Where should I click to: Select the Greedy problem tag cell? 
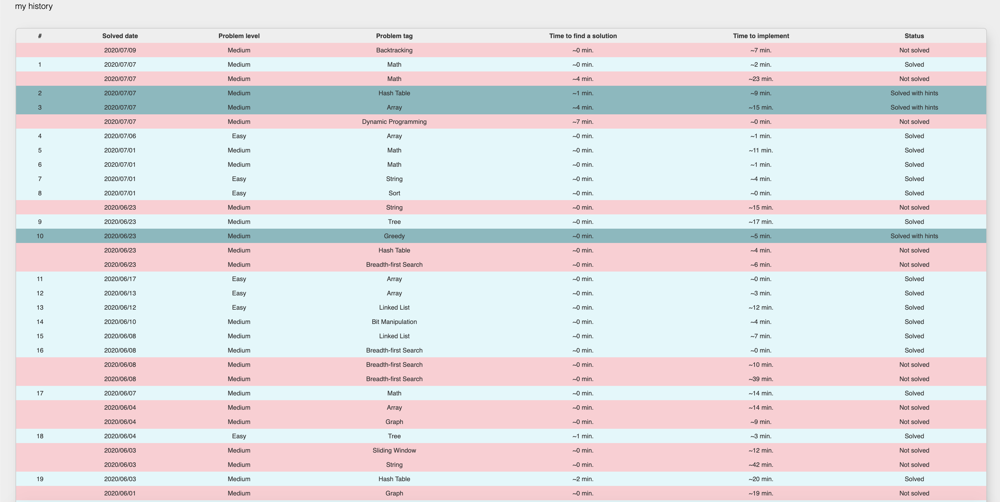point(394,236)
